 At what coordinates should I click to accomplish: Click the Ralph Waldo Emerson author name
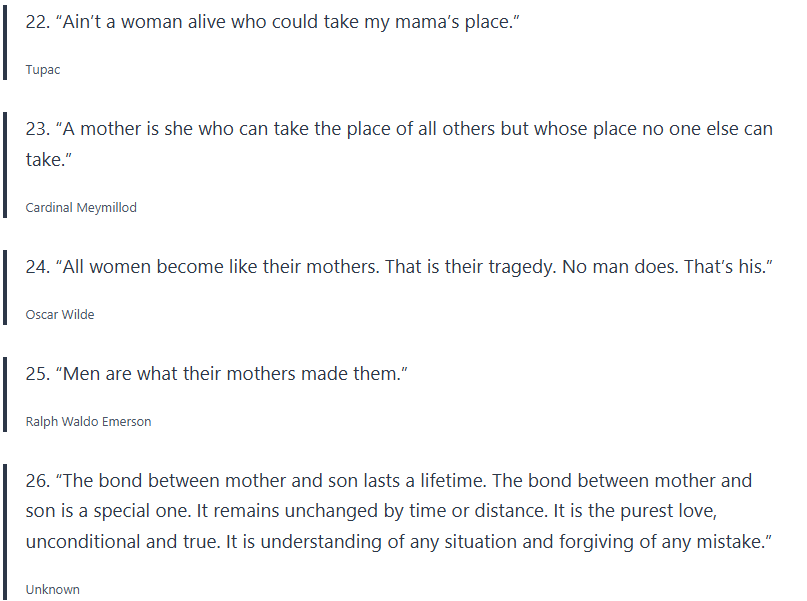pyautogui.click(x=88, y=421)
